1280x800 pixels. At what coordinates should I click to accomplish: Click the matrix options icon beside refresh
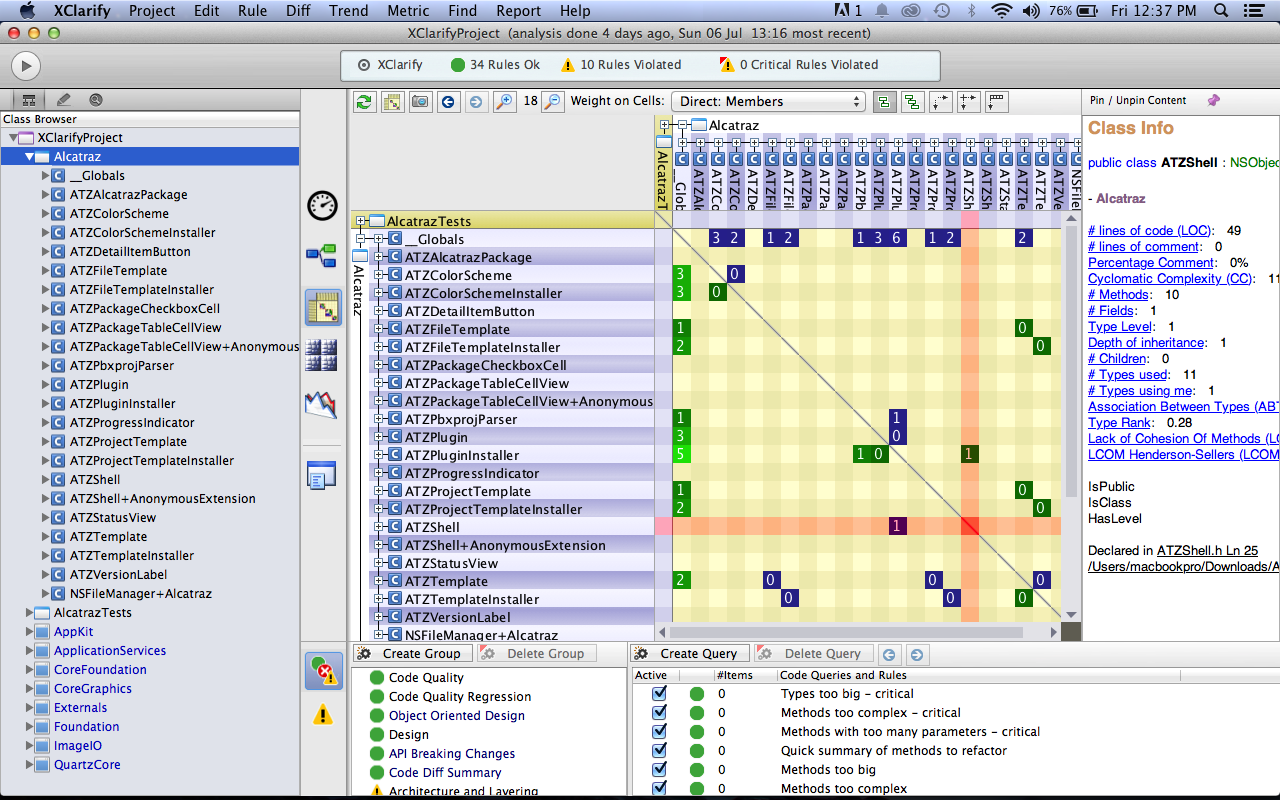click(x=393, y=101)
